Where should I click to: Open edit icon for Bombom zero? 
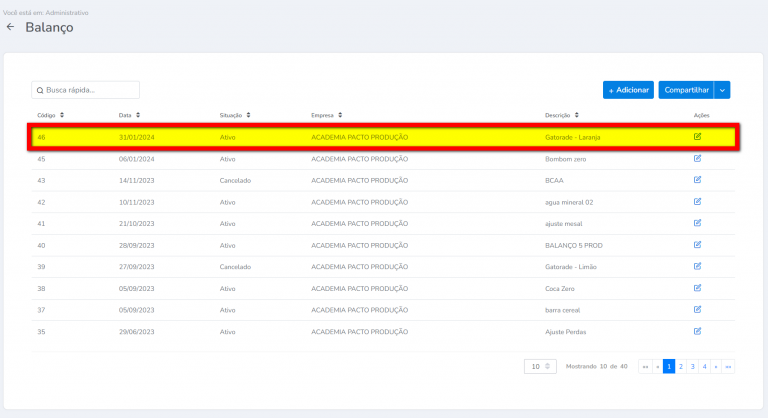click(x=697, y=158)
